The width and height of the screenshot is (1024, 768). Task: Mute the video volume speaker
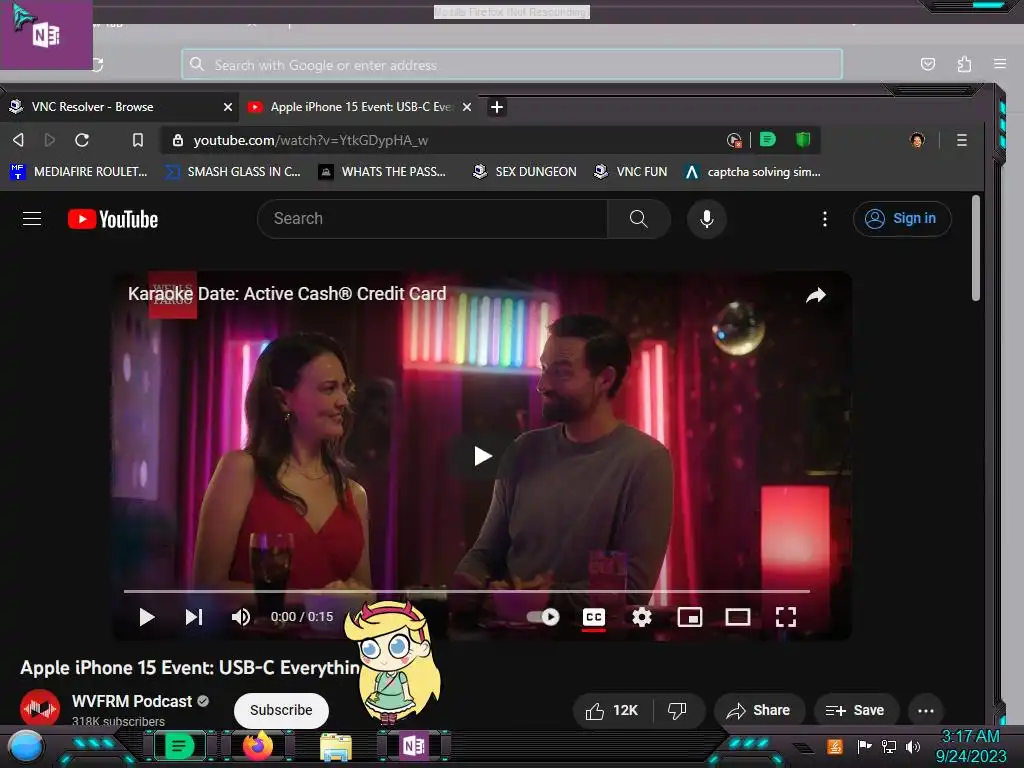pyautogui.click(x=240, y=617)
